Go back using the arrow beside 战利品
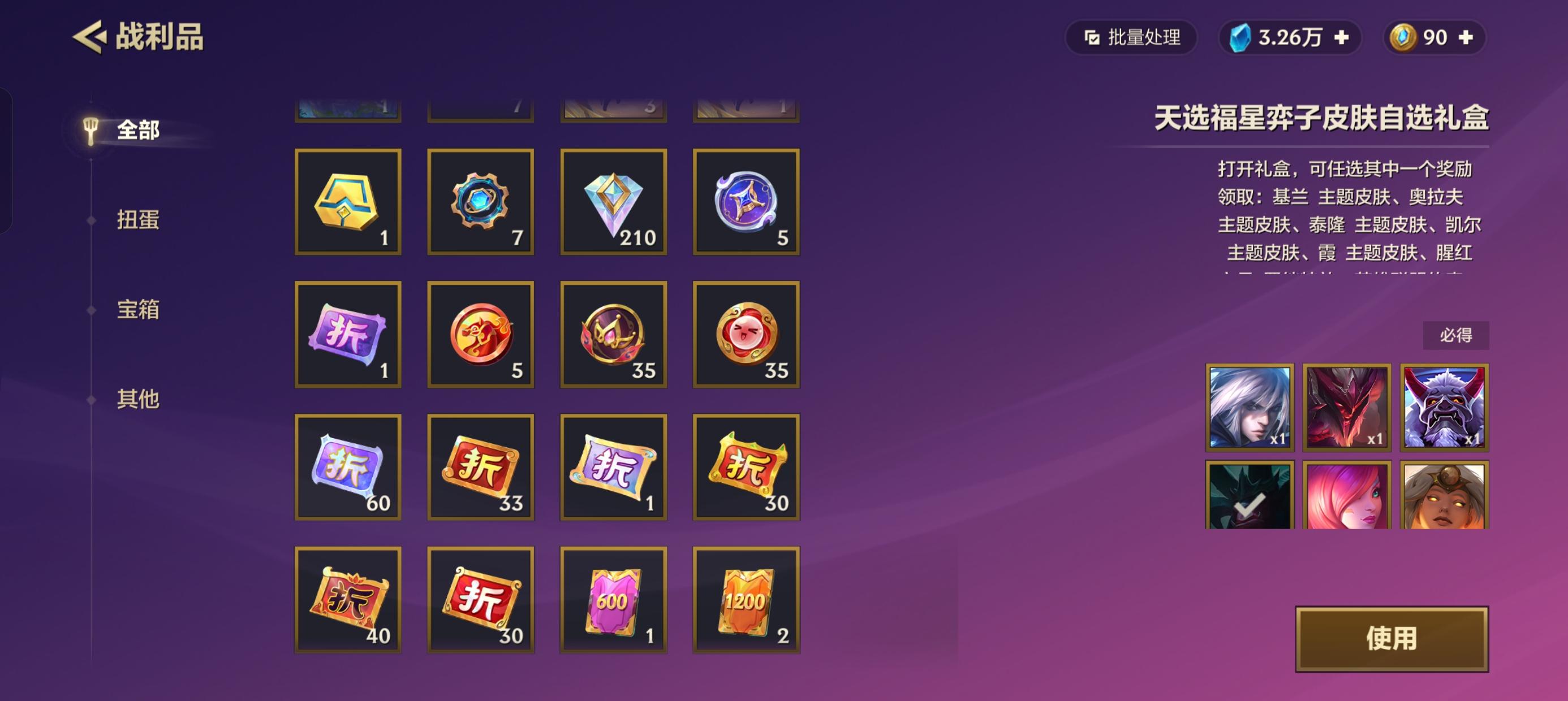 click(89, 37)
